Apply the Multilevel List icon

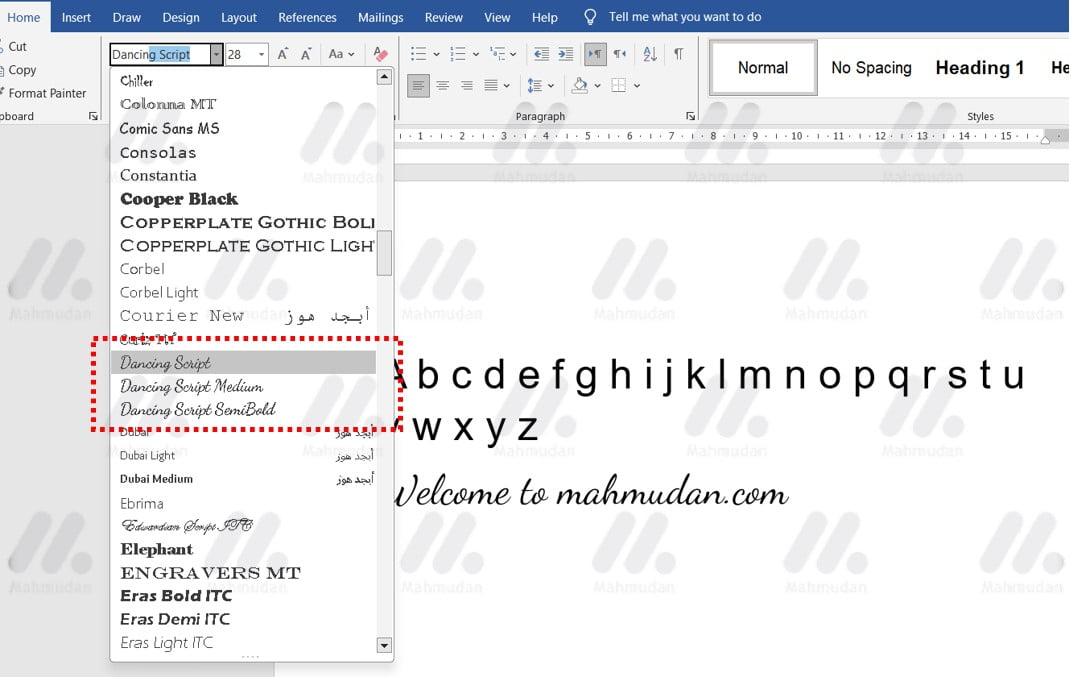click(497, 54)
